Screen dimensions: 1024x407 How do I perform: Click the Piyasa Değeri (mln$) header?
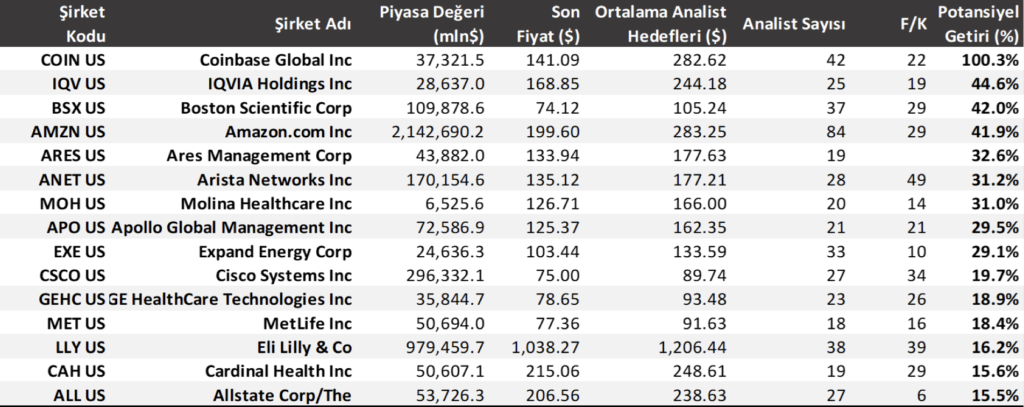coord(432,24)
